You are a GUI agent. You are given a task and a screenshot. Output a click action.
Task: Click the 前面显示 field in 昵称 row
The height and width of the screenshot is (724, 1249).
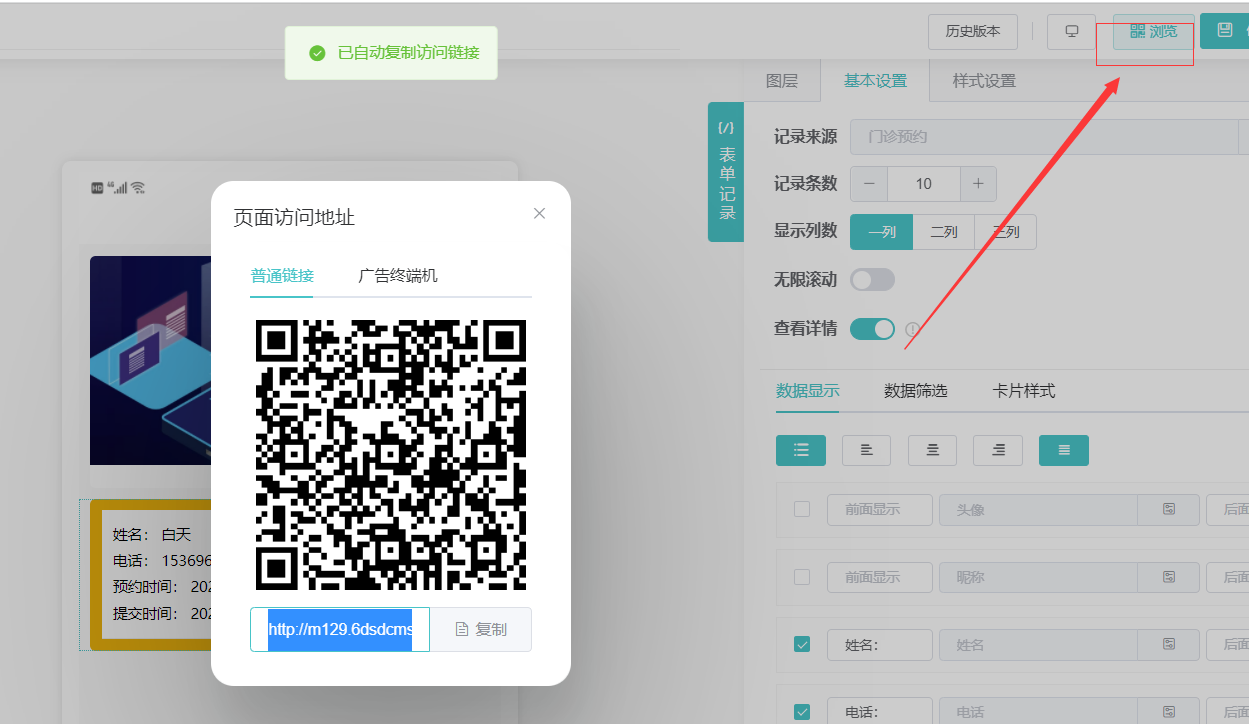880,578
